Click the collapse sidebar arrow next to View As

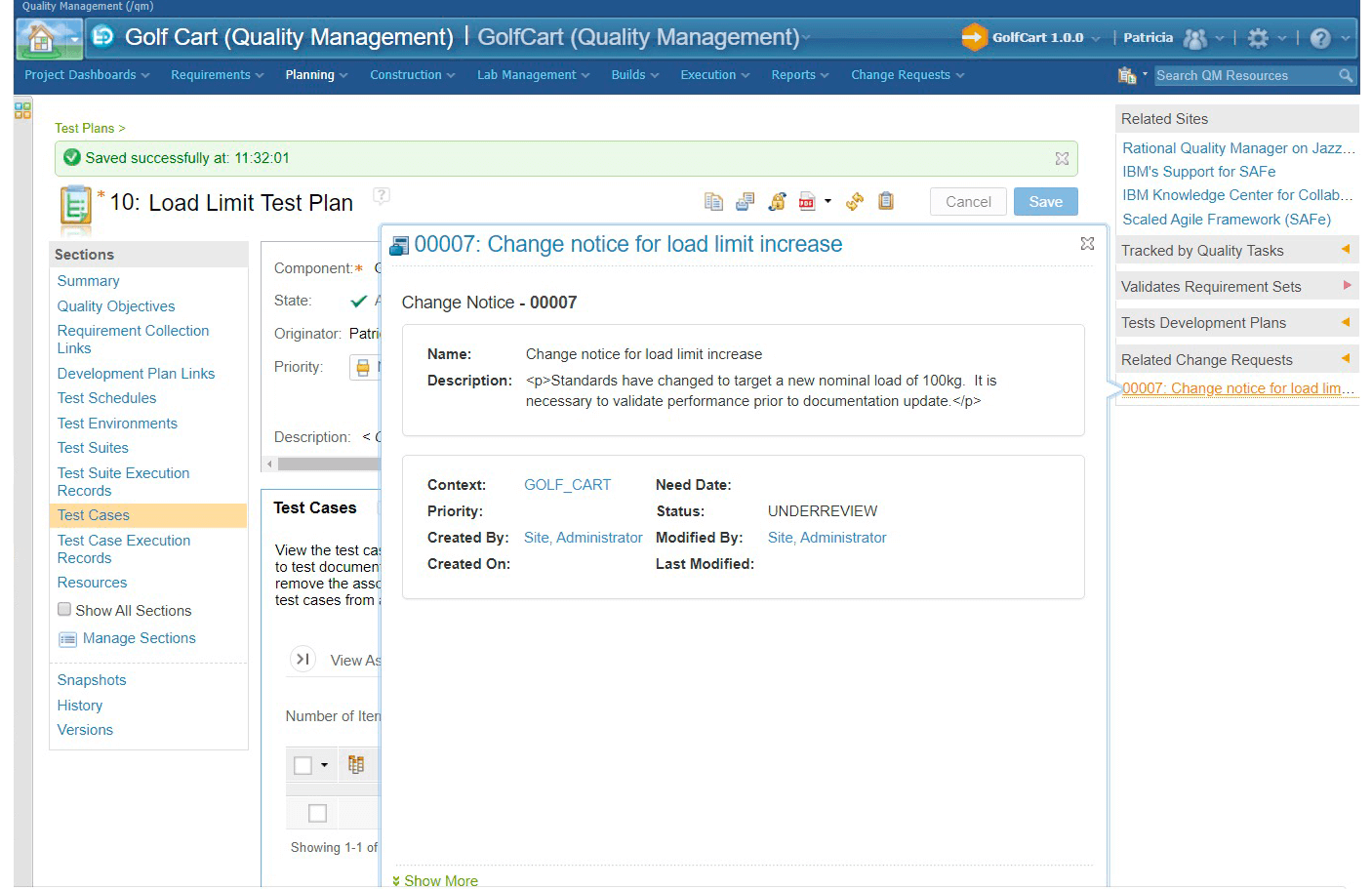(x=303, y=660)
